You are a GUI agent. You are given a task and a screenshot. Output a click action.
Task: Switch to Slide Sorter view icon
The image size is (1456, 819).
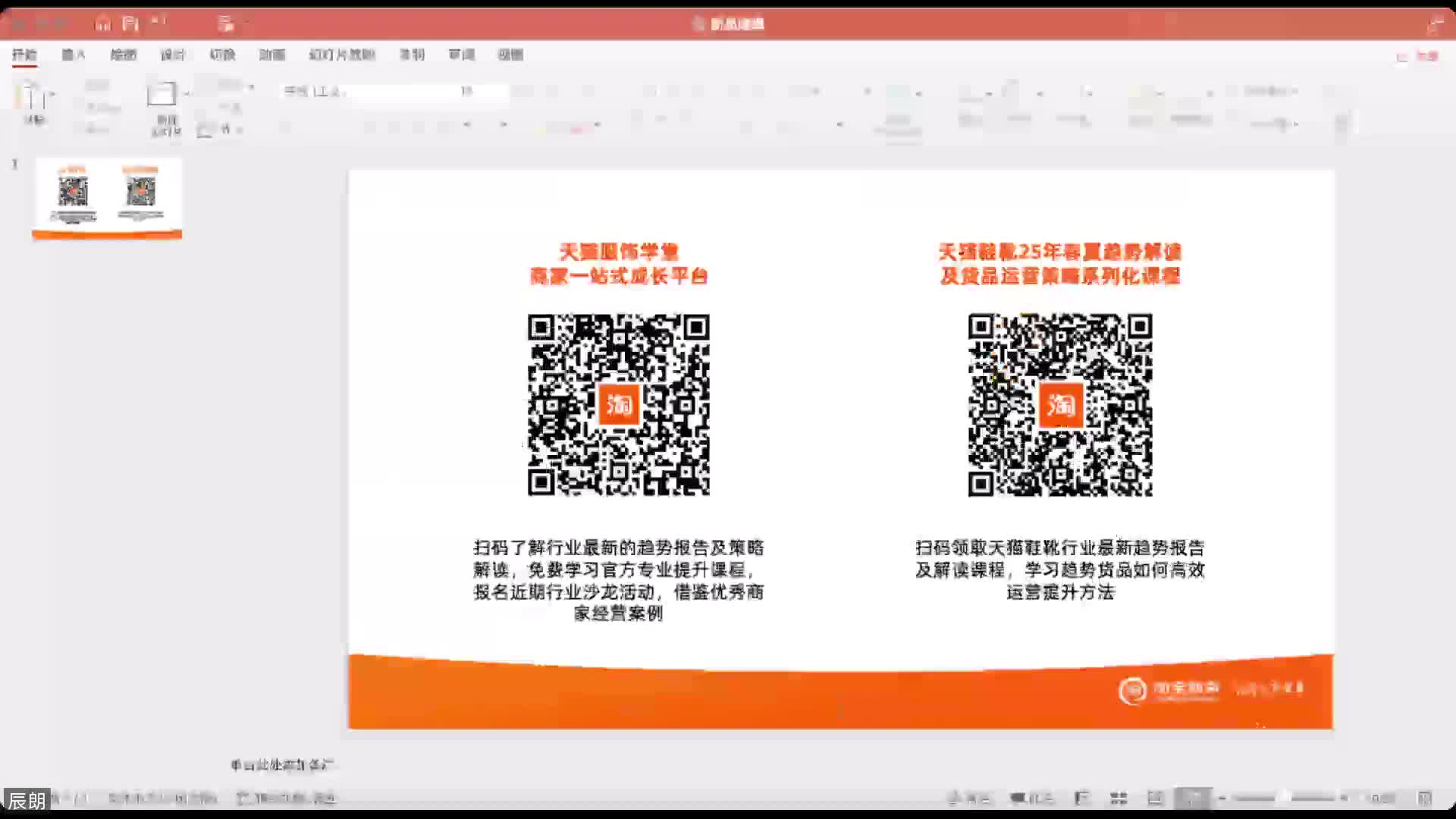pos(1119,798)
